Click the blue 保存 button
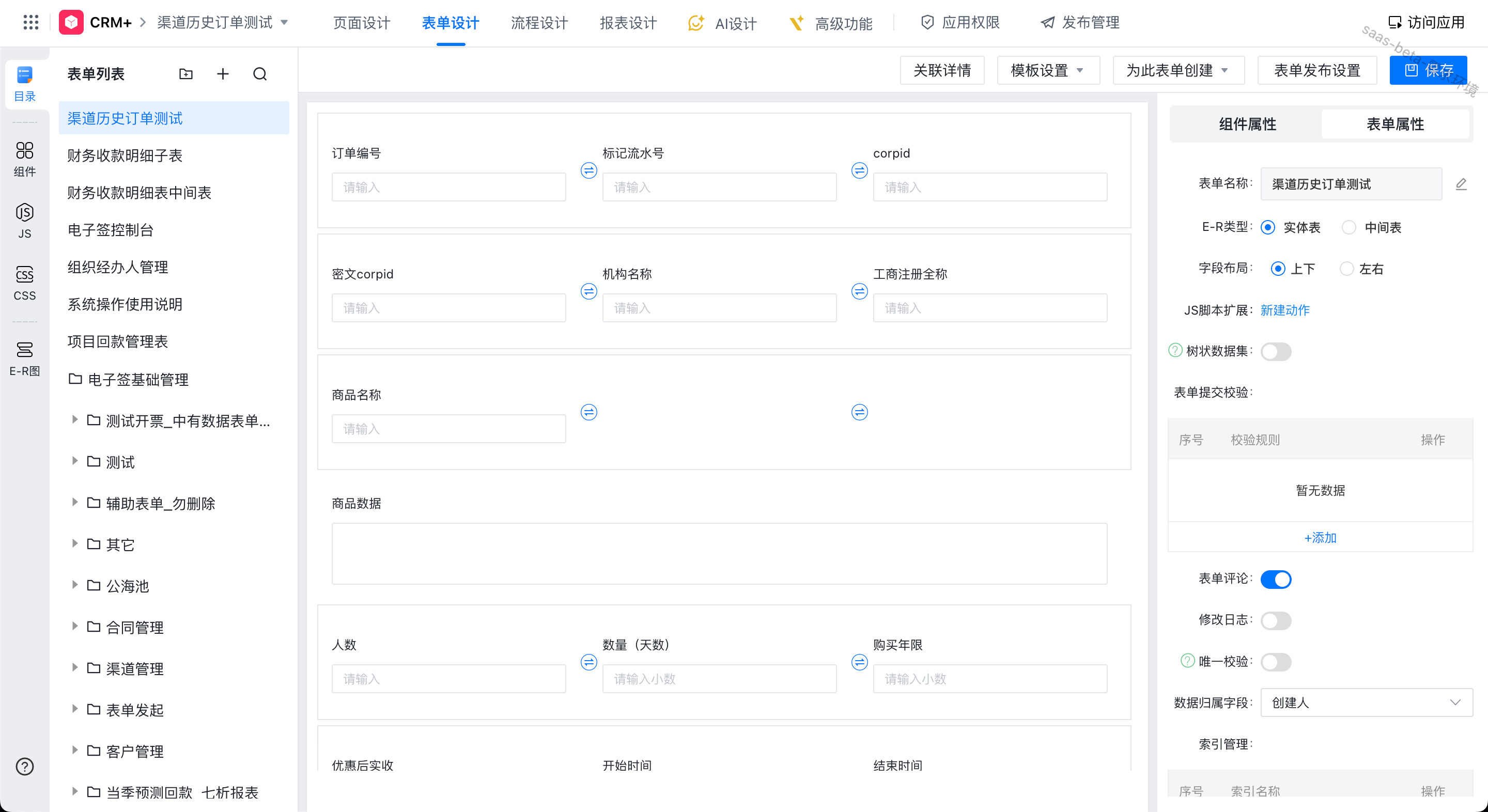This screenshot has width=1488, height=812. 1428,70
